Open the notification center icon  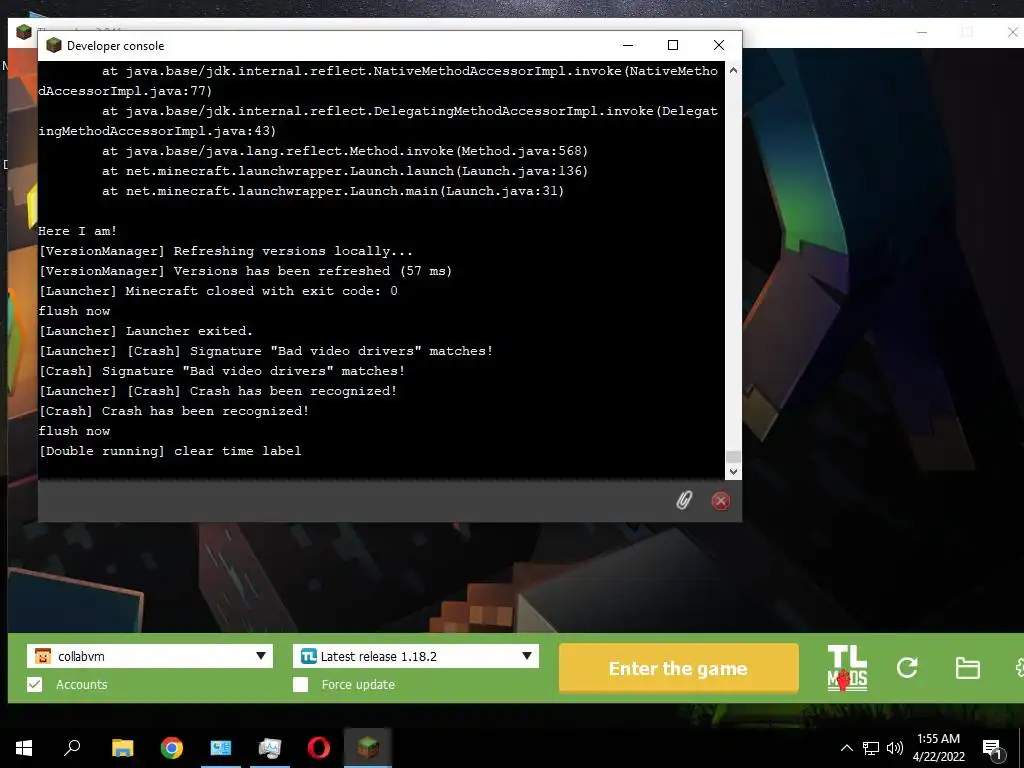point(993,749)
